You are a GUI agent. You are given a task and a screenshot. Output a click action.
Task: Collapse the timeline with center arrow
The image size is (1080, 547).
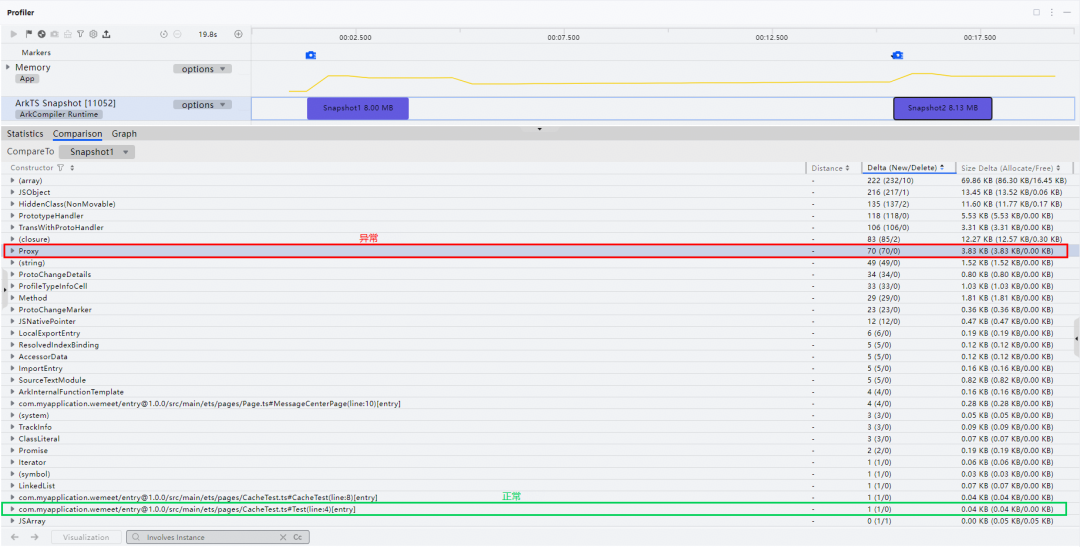539,128
